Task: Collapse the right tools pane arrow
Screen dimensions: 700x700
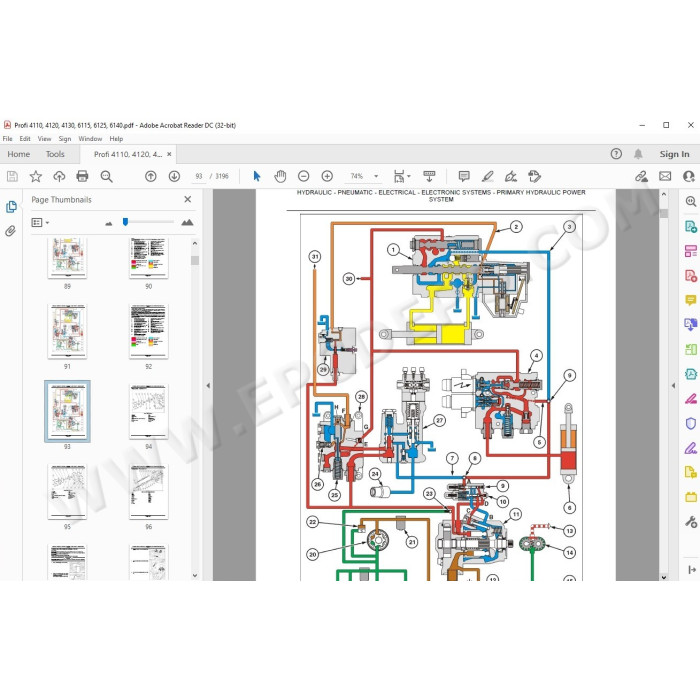Action: (x=673, y=385)
